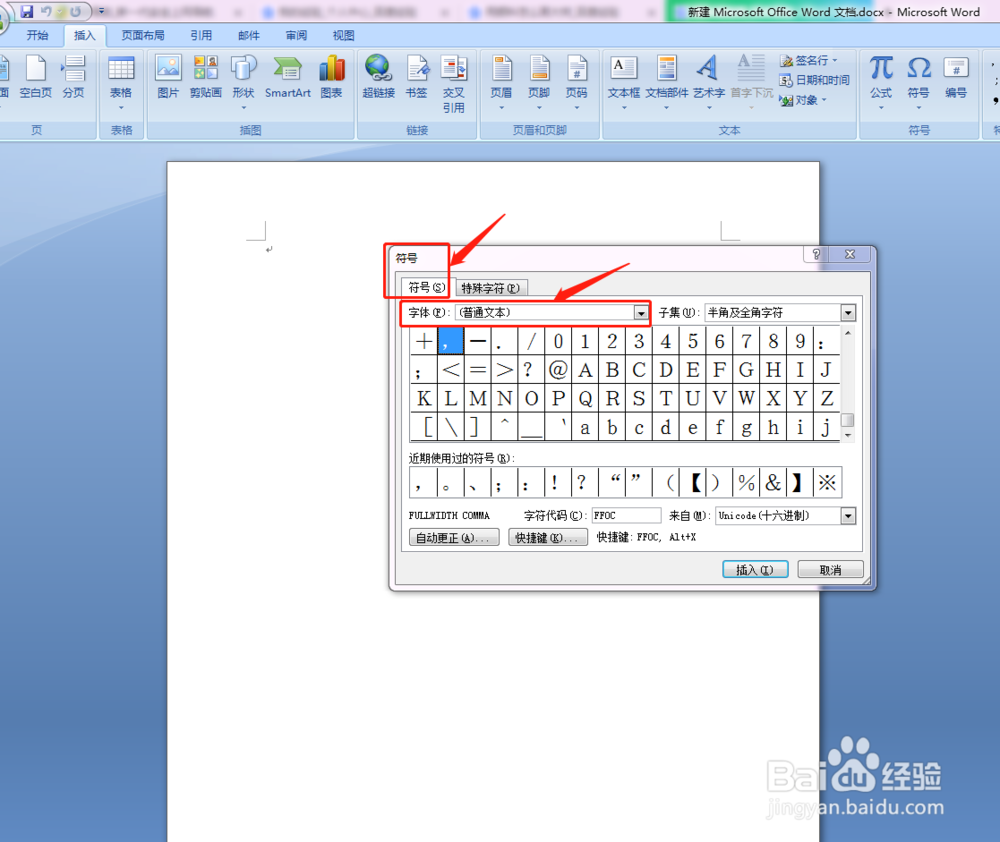Insert Signature Line (签名行)

(x=805, y=61)
